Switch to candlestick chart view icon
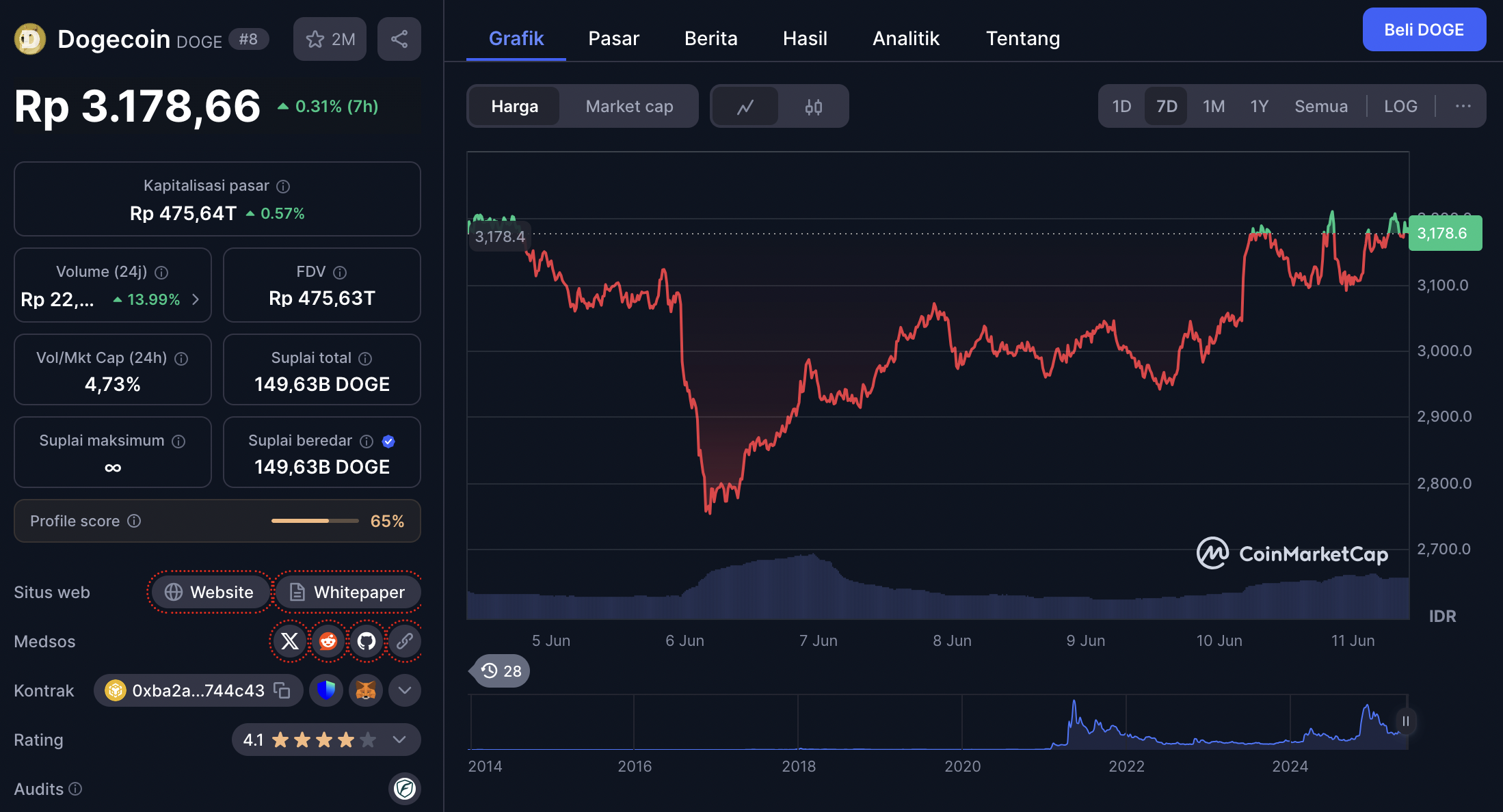 pos(813,107)
